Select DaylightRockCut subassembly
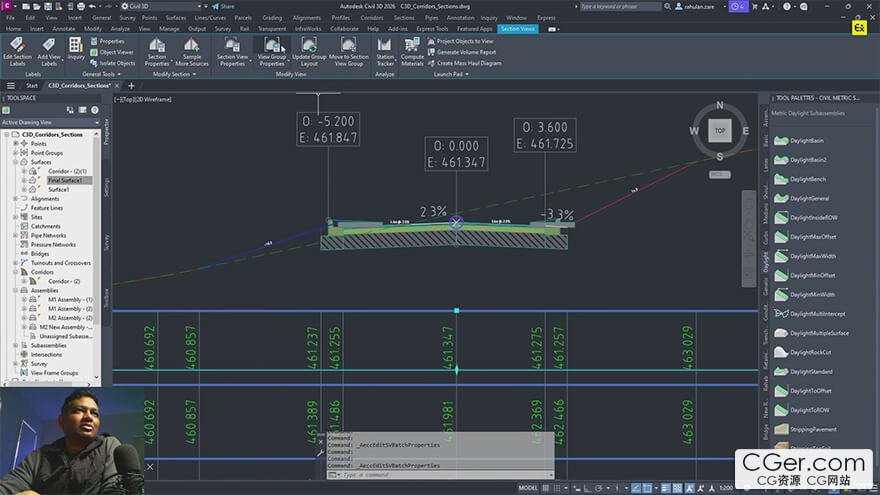The image size is (880, 495). (803, 352)
